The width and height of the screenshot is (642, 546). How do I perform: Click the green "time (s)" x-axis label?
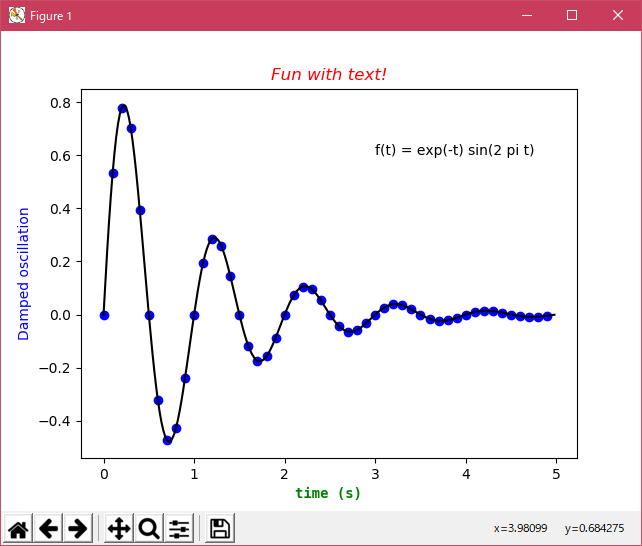pyautogui.click(x=328, y=493)
